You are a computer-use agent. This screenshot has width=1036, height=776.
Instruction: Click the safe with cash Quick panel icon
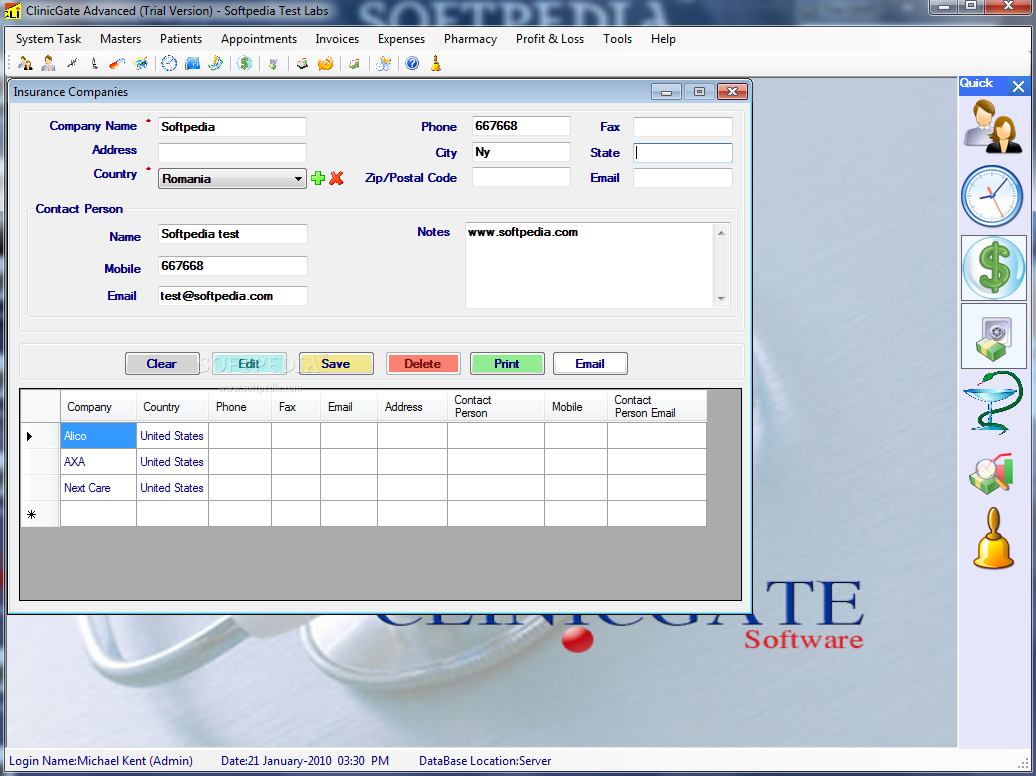coord(993,336)
